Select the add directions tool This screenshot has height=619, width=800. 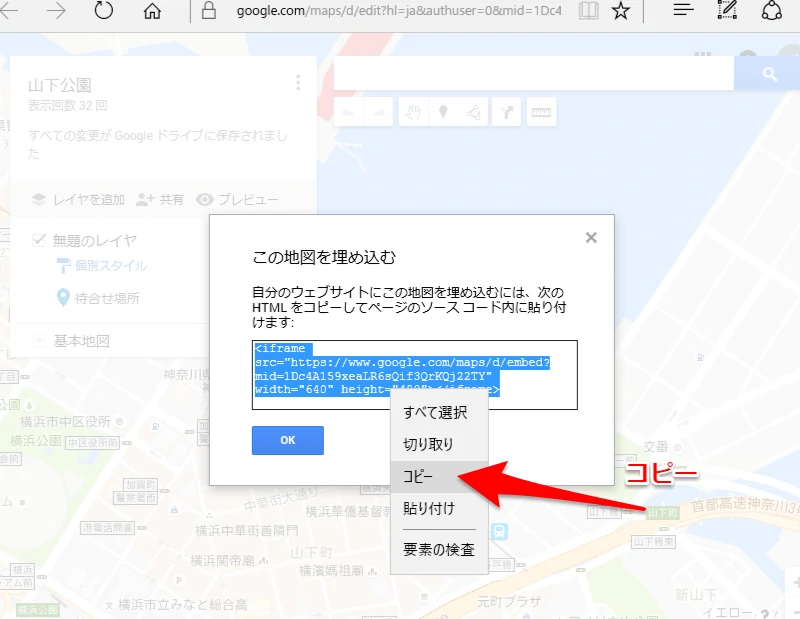pyautogui.click(x=507, y=111)
